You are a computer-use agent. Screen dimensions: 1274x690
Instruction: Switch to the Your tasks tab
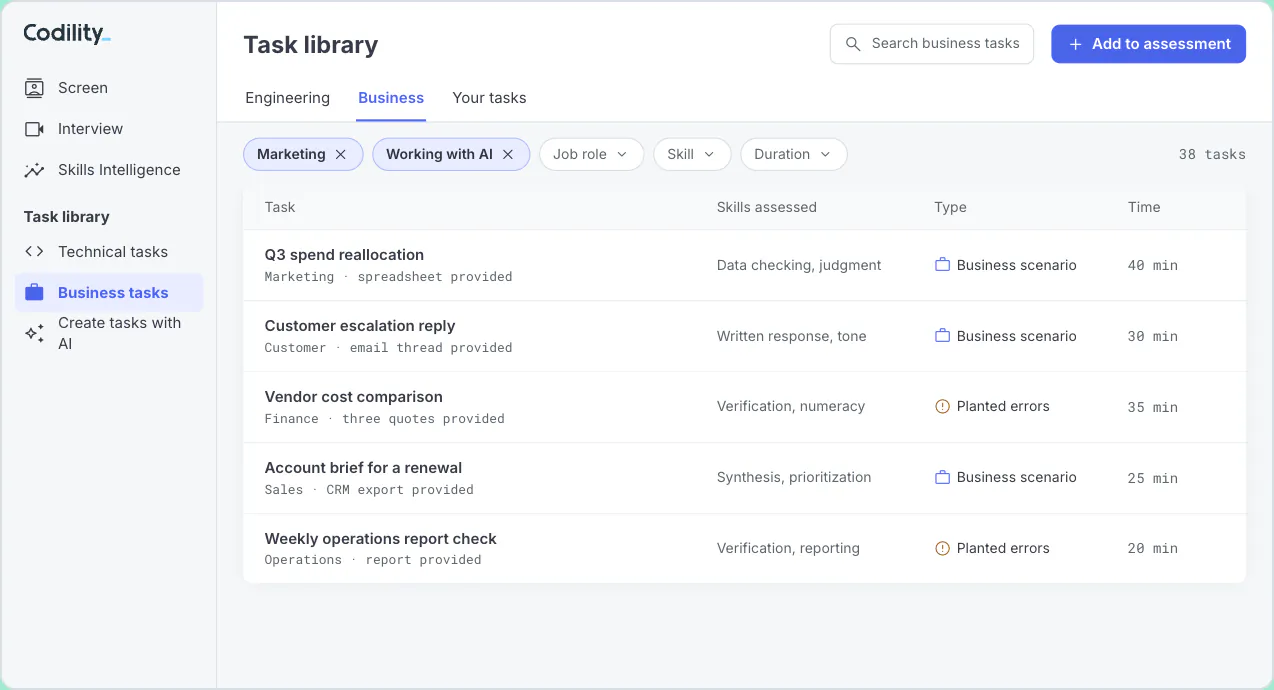489,98
